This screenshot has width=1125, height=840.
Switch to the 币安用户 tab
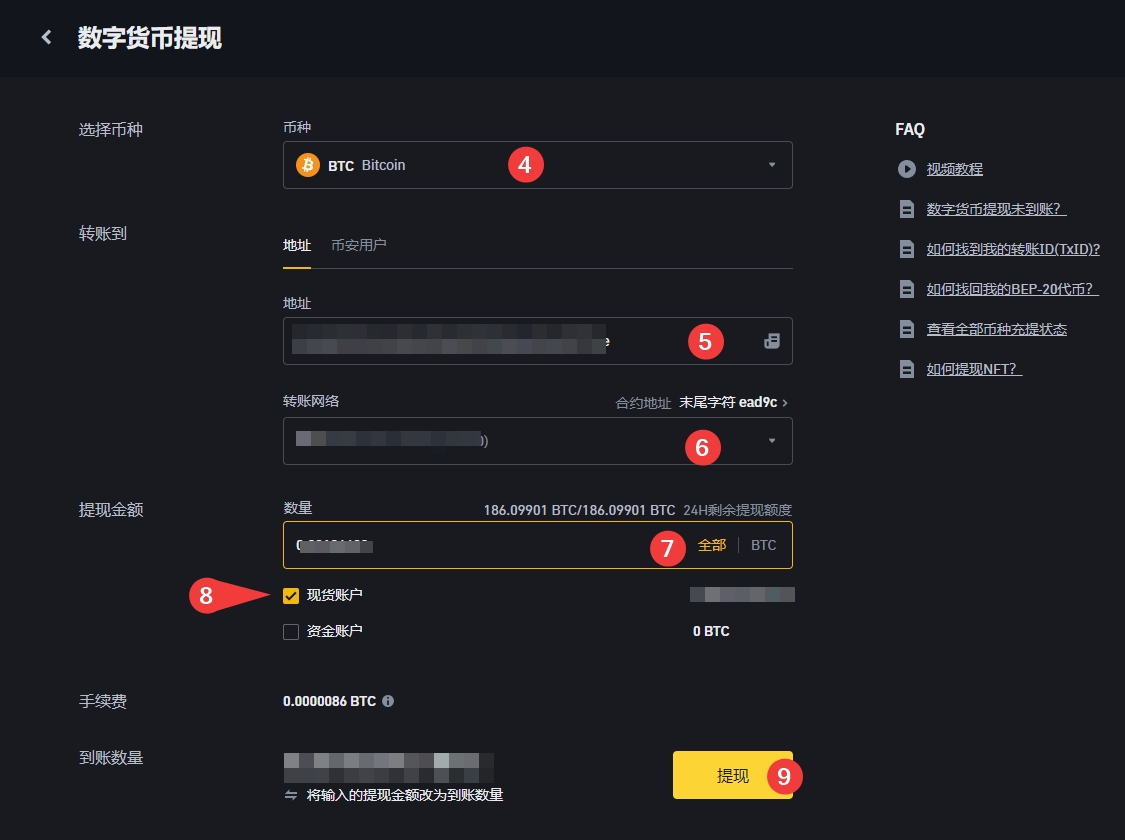(358, 245)
